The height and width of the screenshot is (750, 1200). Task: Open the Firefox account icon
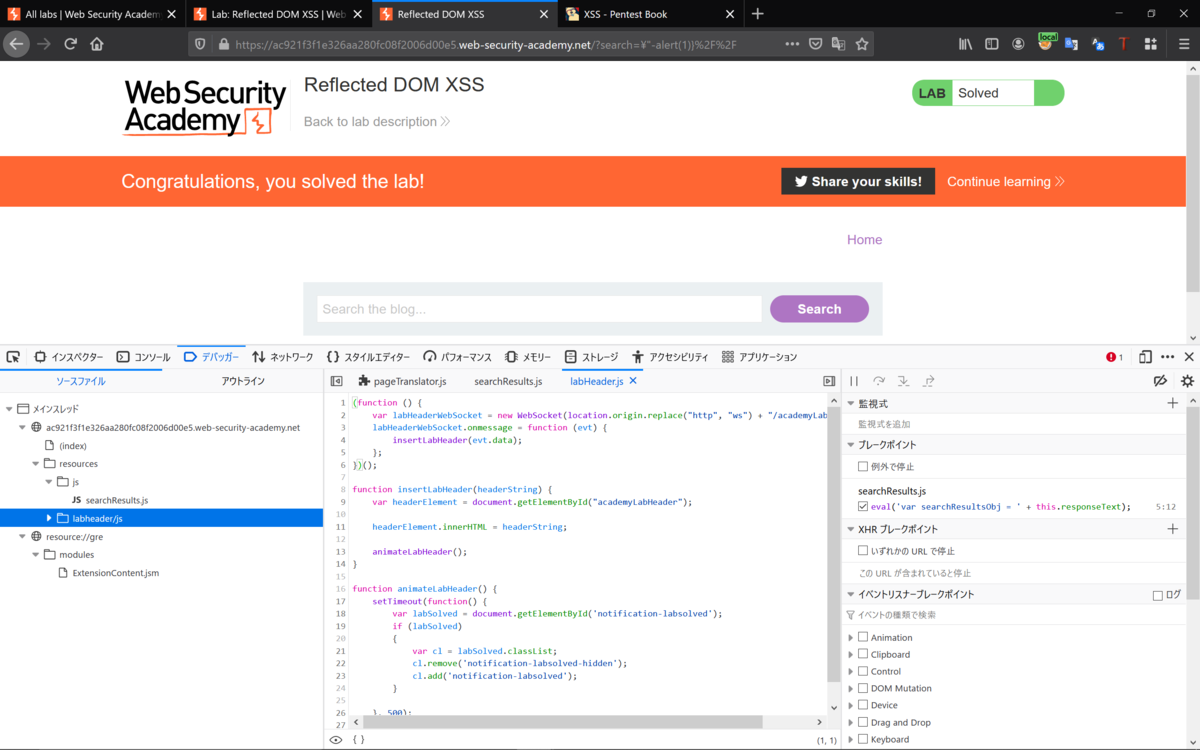[1018, 44]
